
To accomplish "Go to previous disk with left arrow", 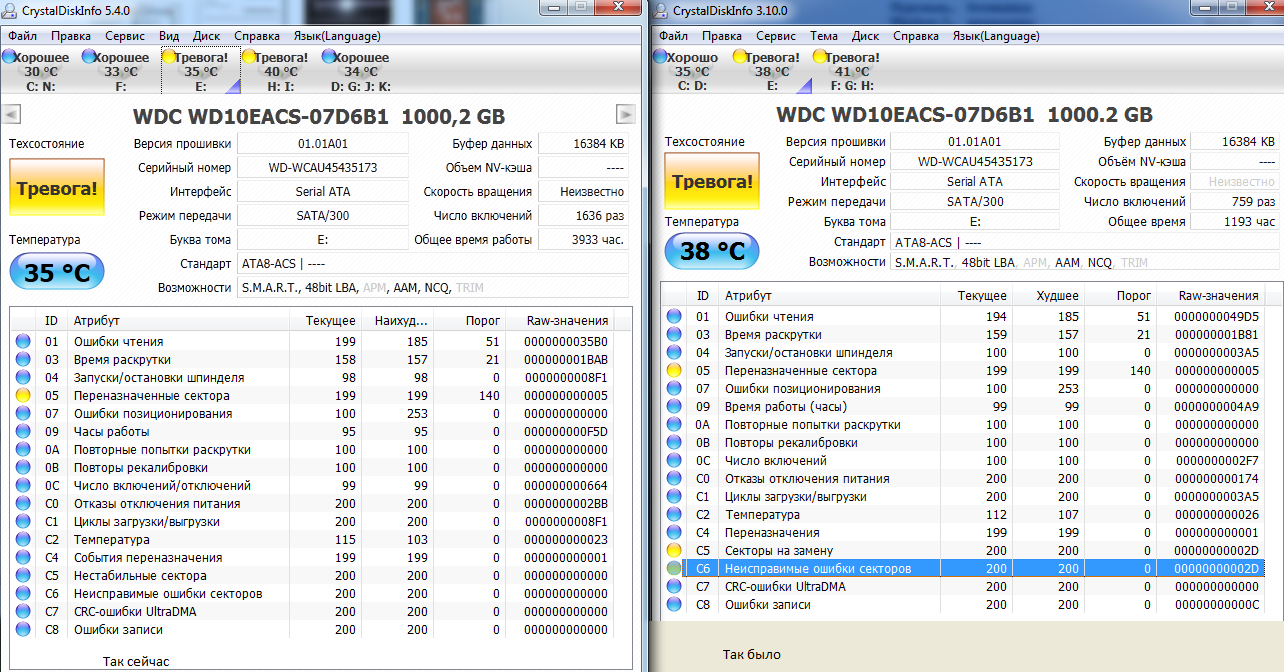I will (11, 114).
